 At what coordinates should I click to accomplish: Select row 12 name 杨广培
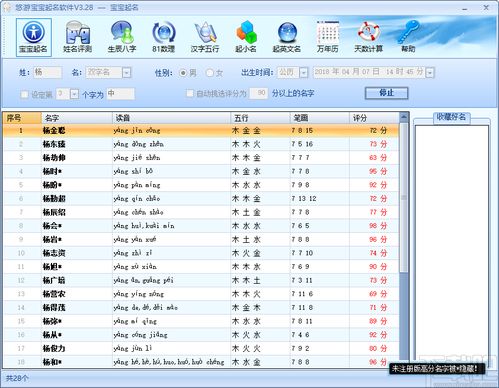click(54, 281)
